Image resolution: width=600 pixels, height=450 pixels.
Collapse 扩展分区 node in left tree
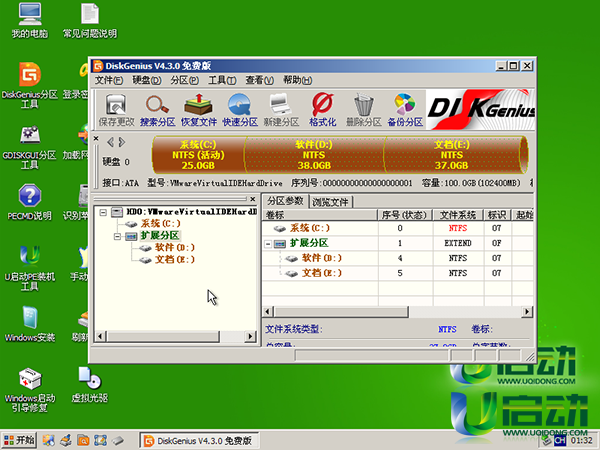[x=117, y=236]
